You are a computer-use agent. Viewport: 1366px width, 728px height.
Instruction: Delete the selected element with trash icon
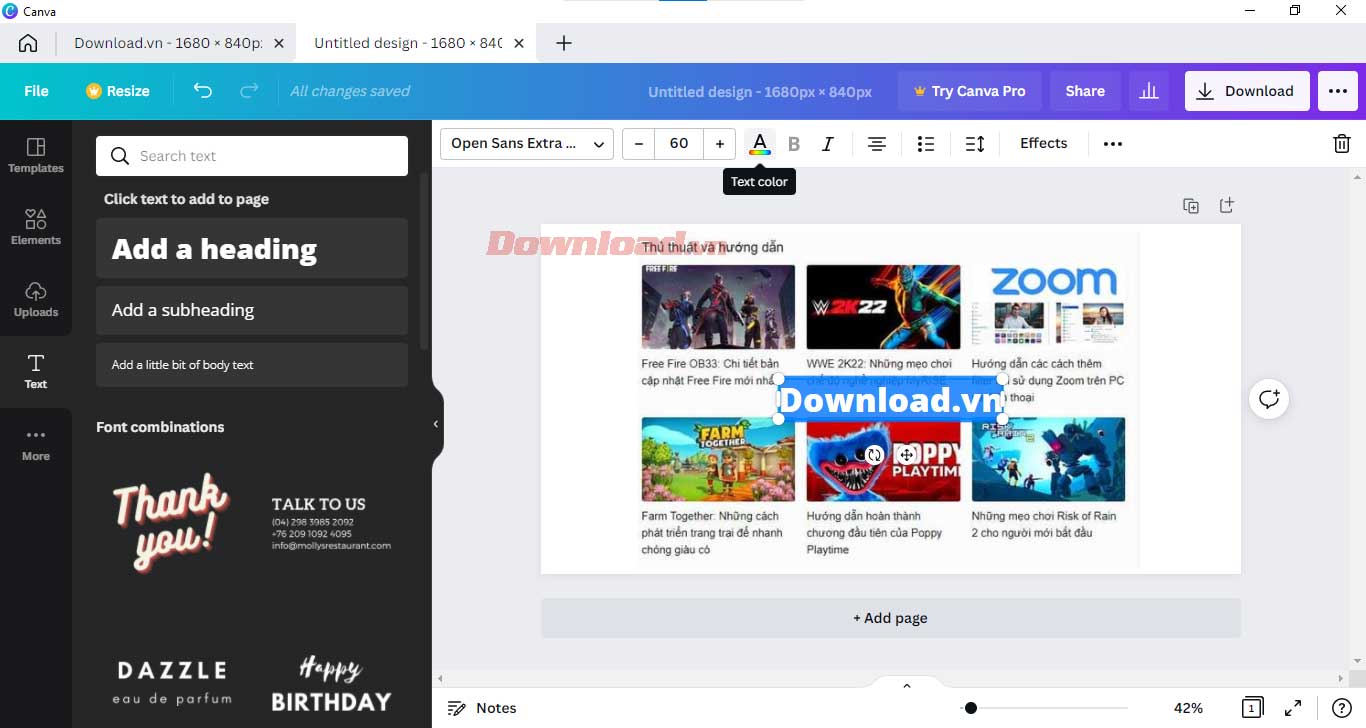[x=1342, y=144]
